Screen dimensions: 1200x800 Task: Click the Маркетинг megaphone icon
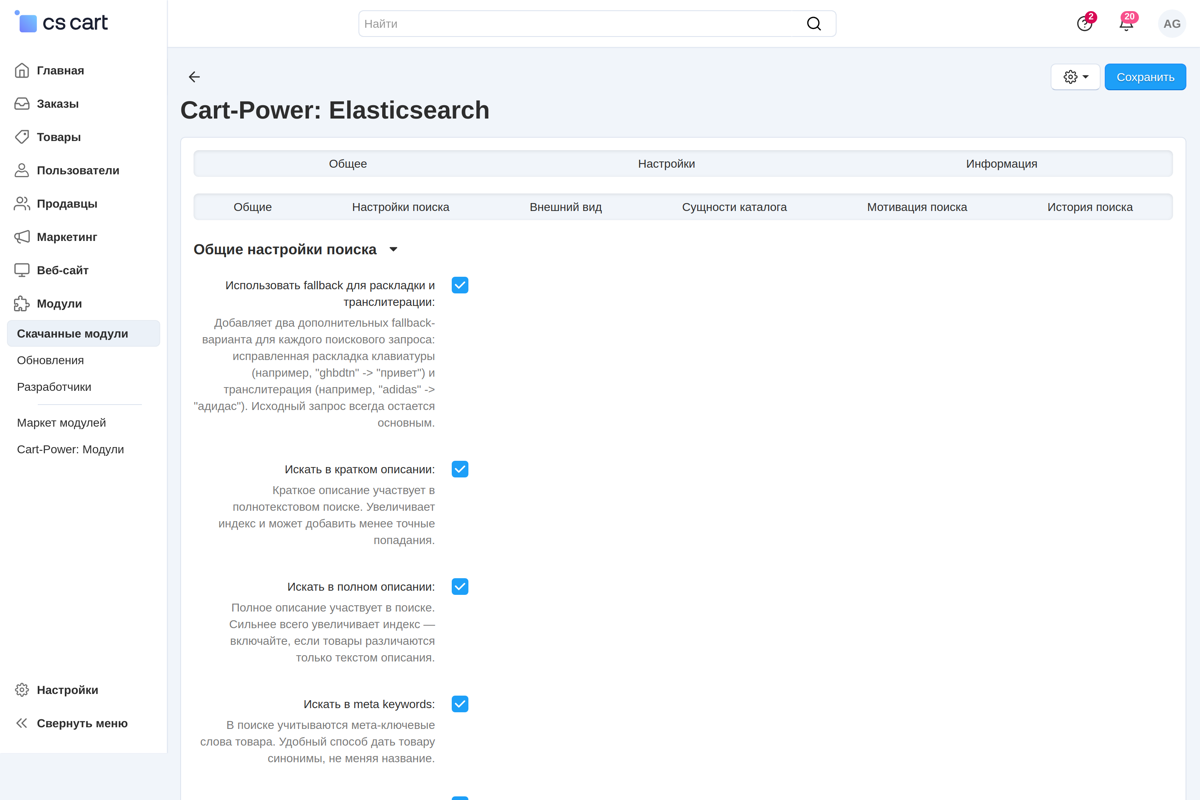click(x=22, y=237)
